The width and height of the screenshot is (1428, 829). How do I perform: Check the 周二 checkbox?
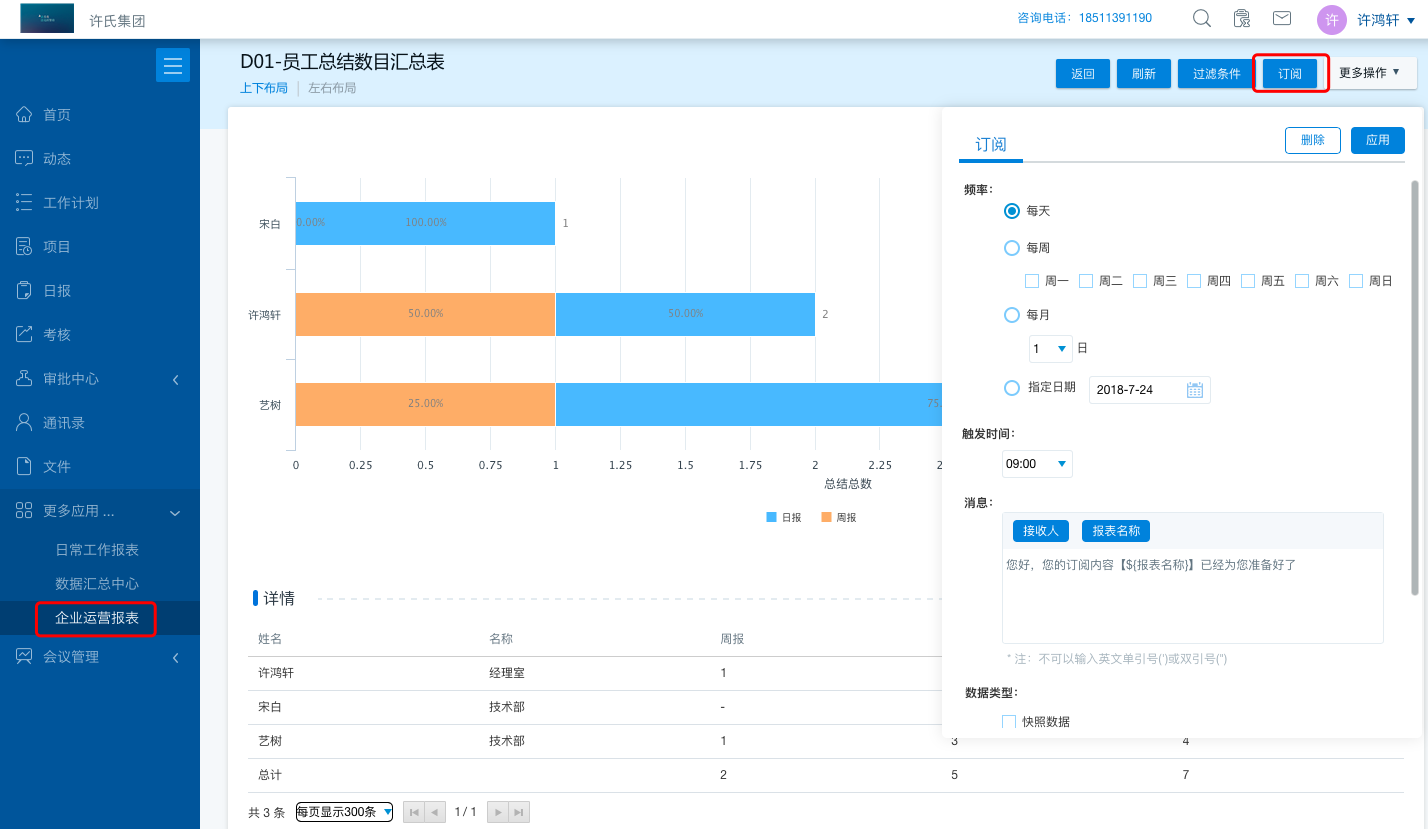[1086, 281]
